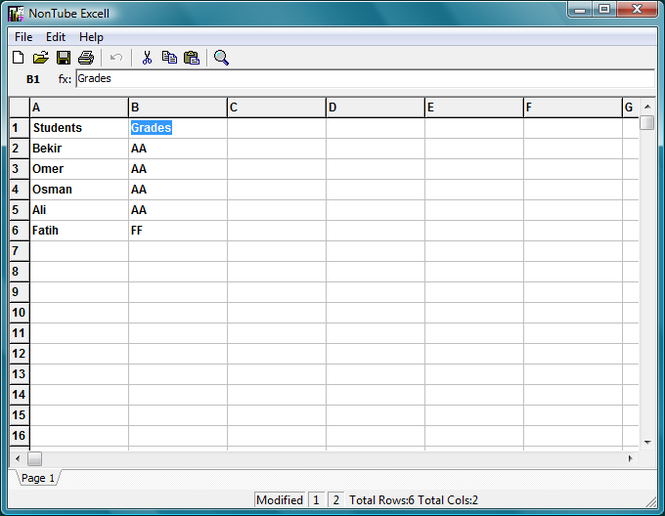Select Osman's AA grade cell

tap(178, 190)
